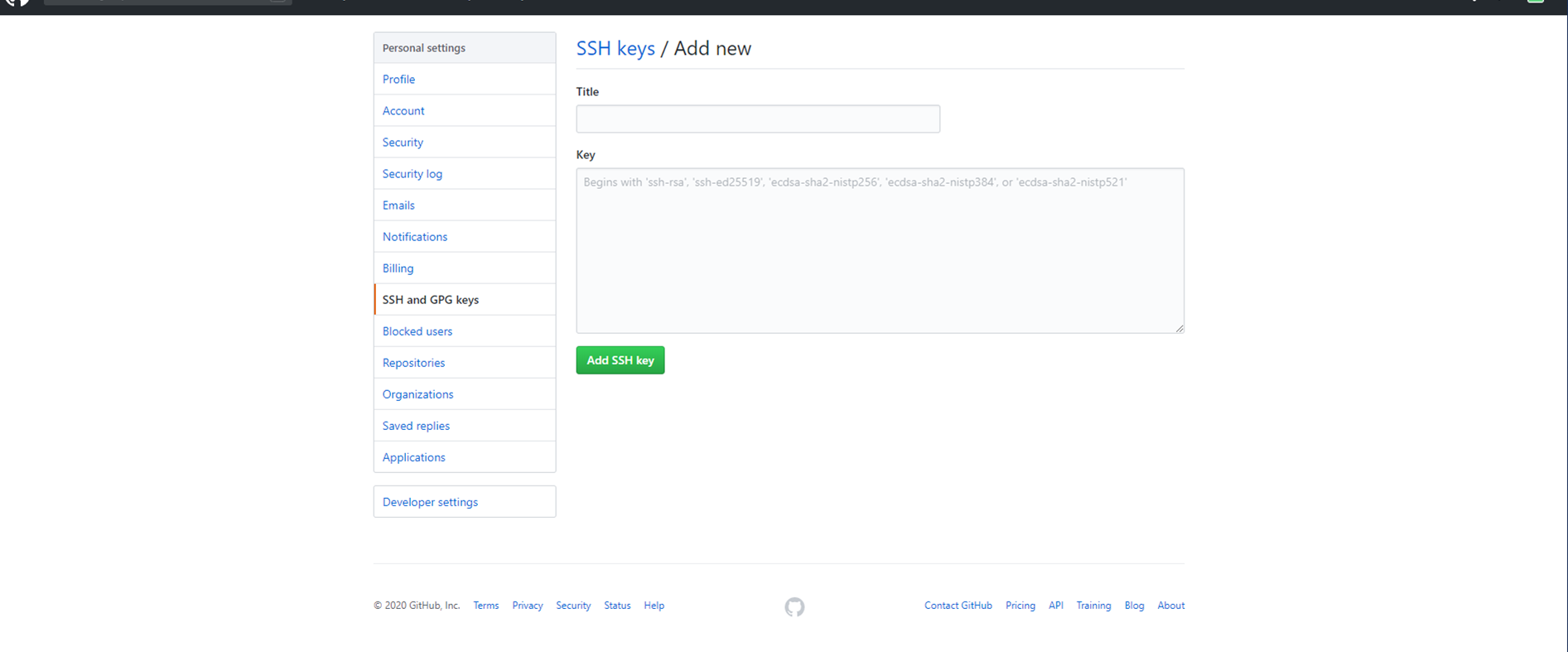Select SSH and GPG keys sidebar item
Image resolution: width=1568 pixels, height=652 pixels.
[x=465, y=299]
